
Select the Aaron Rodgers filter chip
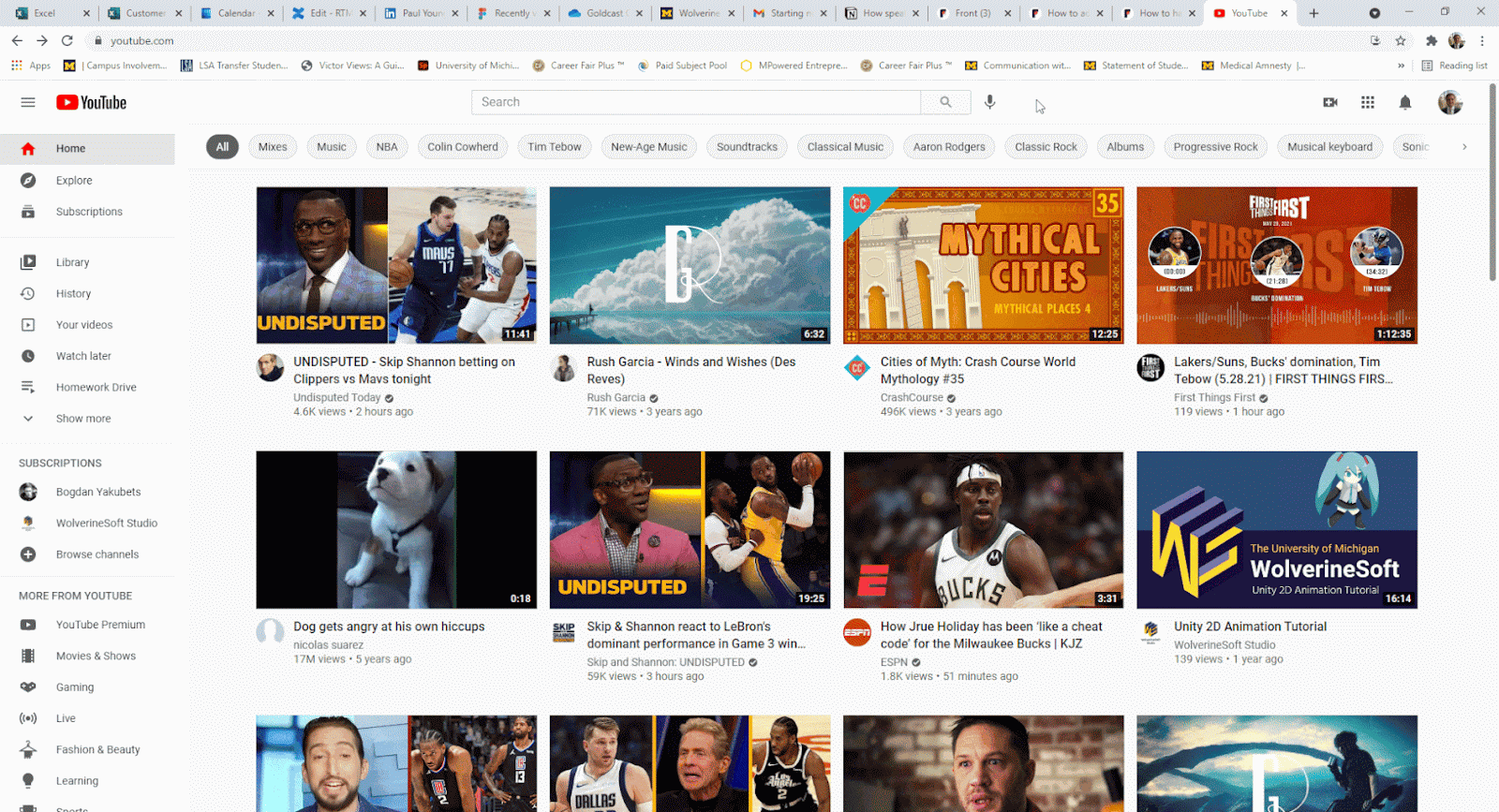pos(949,147)
